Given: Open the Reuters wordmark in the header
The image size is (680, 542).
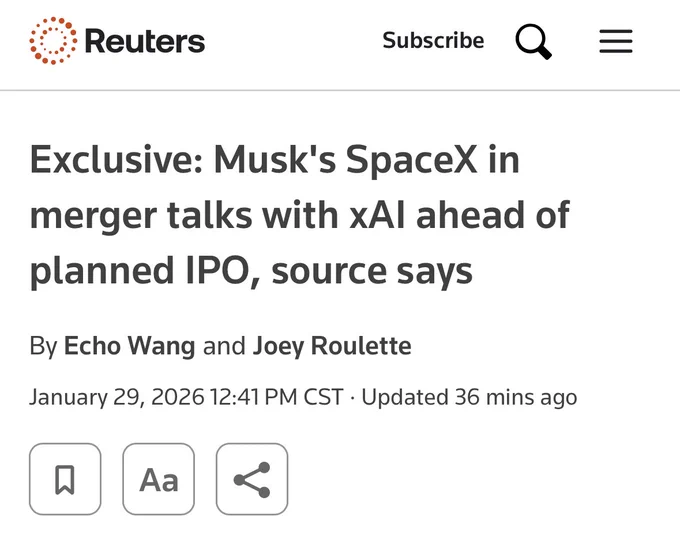Looking at the screenshot, I should (x=145, y=41).
